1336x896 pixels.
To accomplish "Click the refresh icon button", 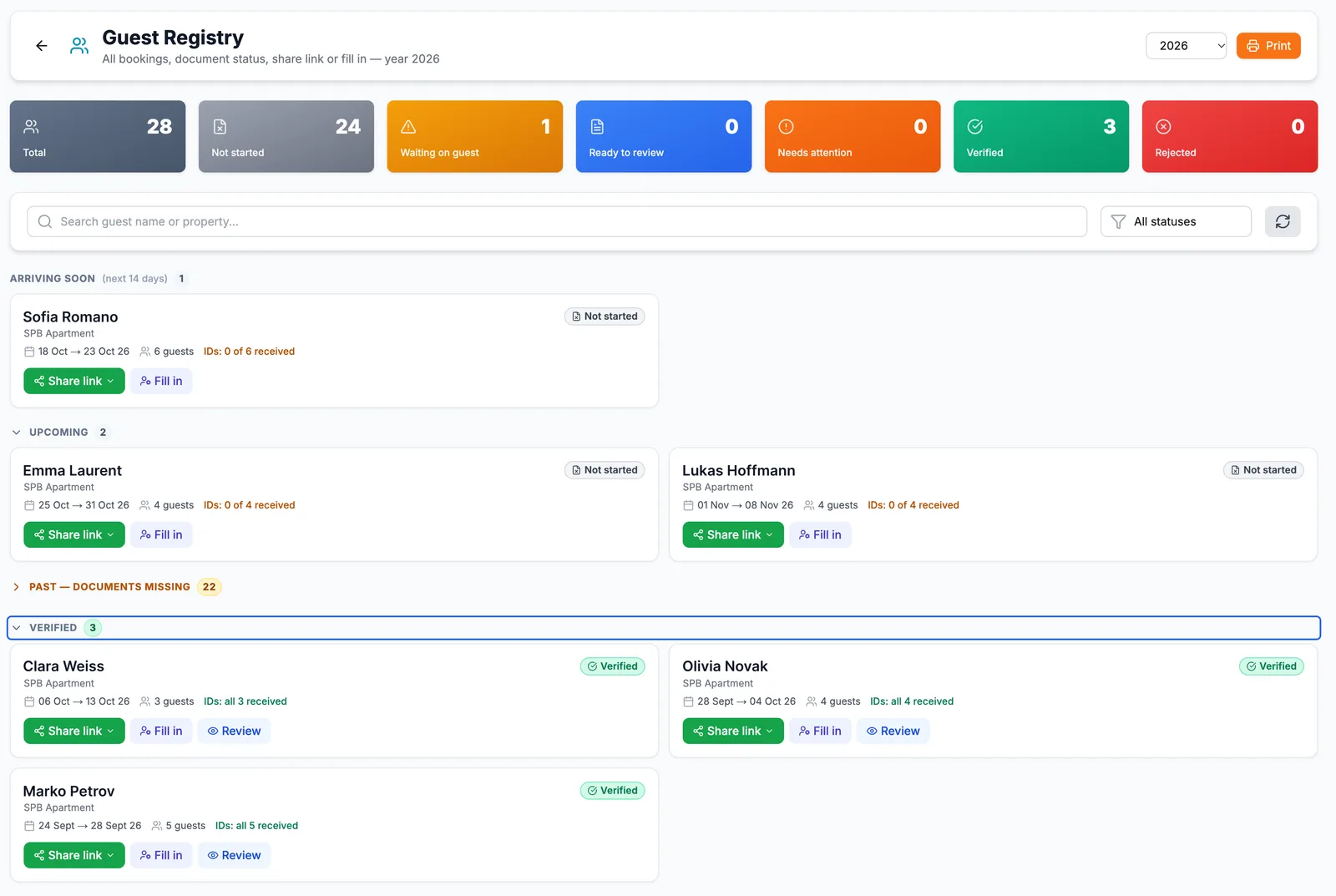I will [1283, 221].
